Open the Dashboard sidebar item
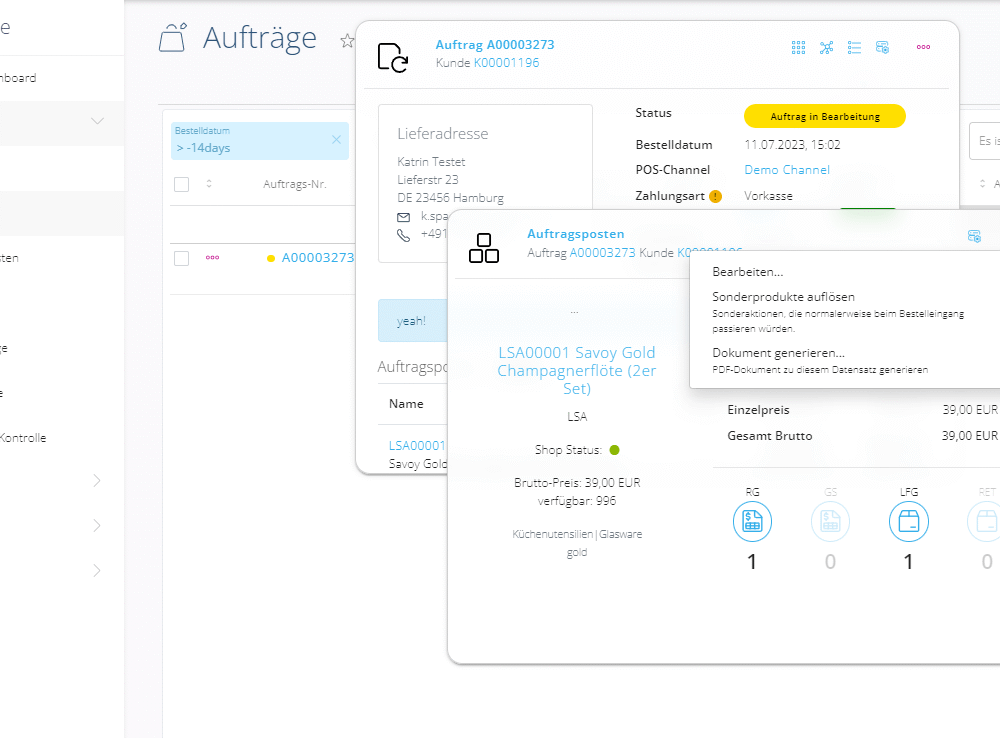Viewport: 1000px width, 738px height. coord(18,78)
